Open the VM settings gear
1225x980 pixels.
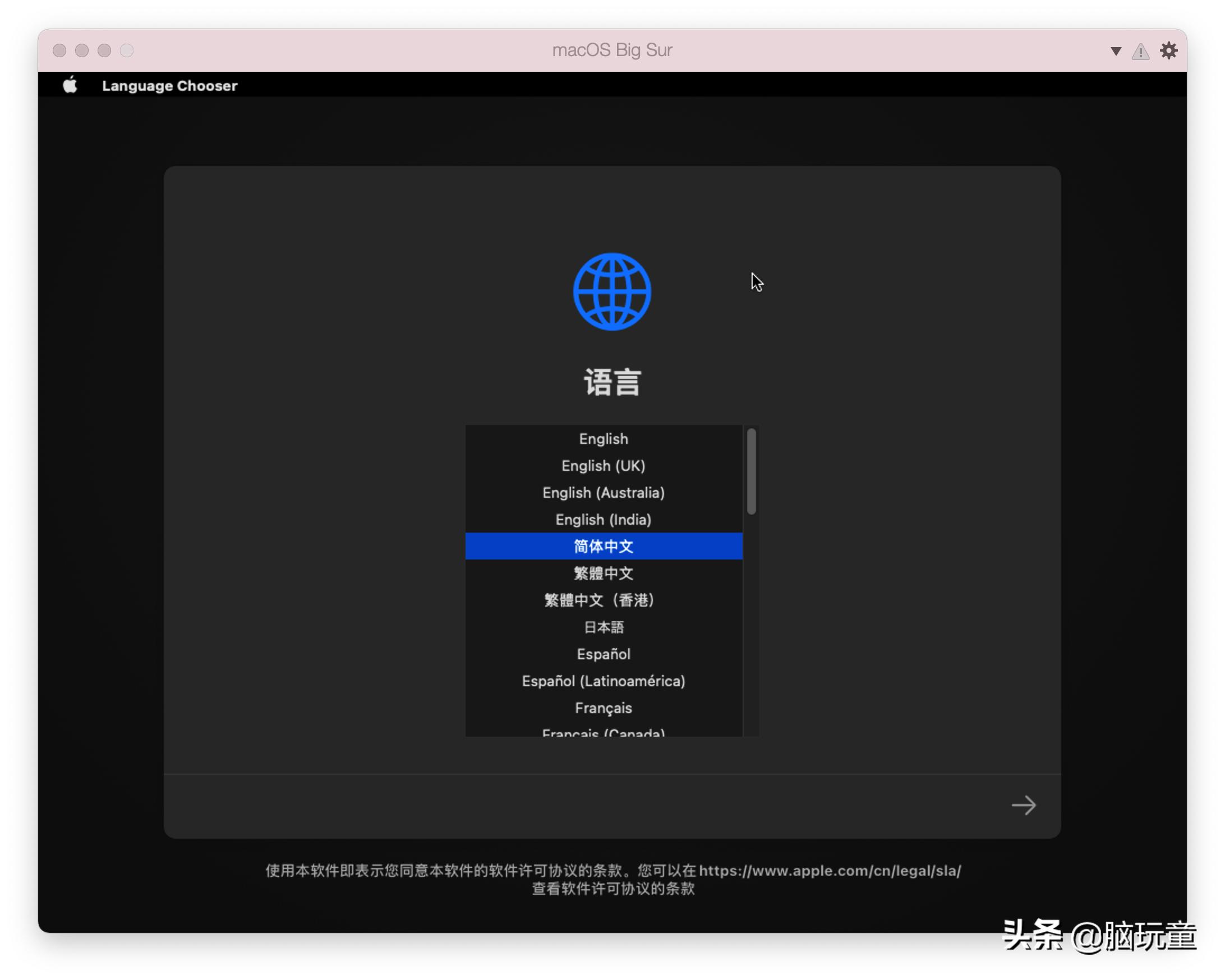pyautogui.click(x=1168, y=50)
